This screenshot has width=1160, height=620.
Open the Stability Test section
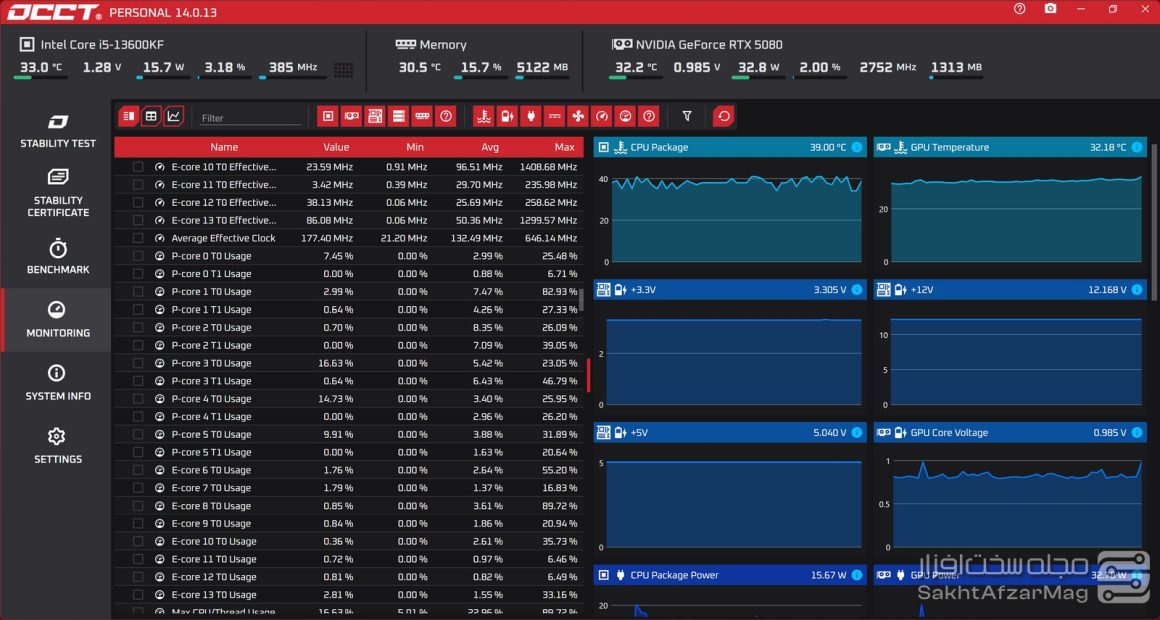coord(58,132)
